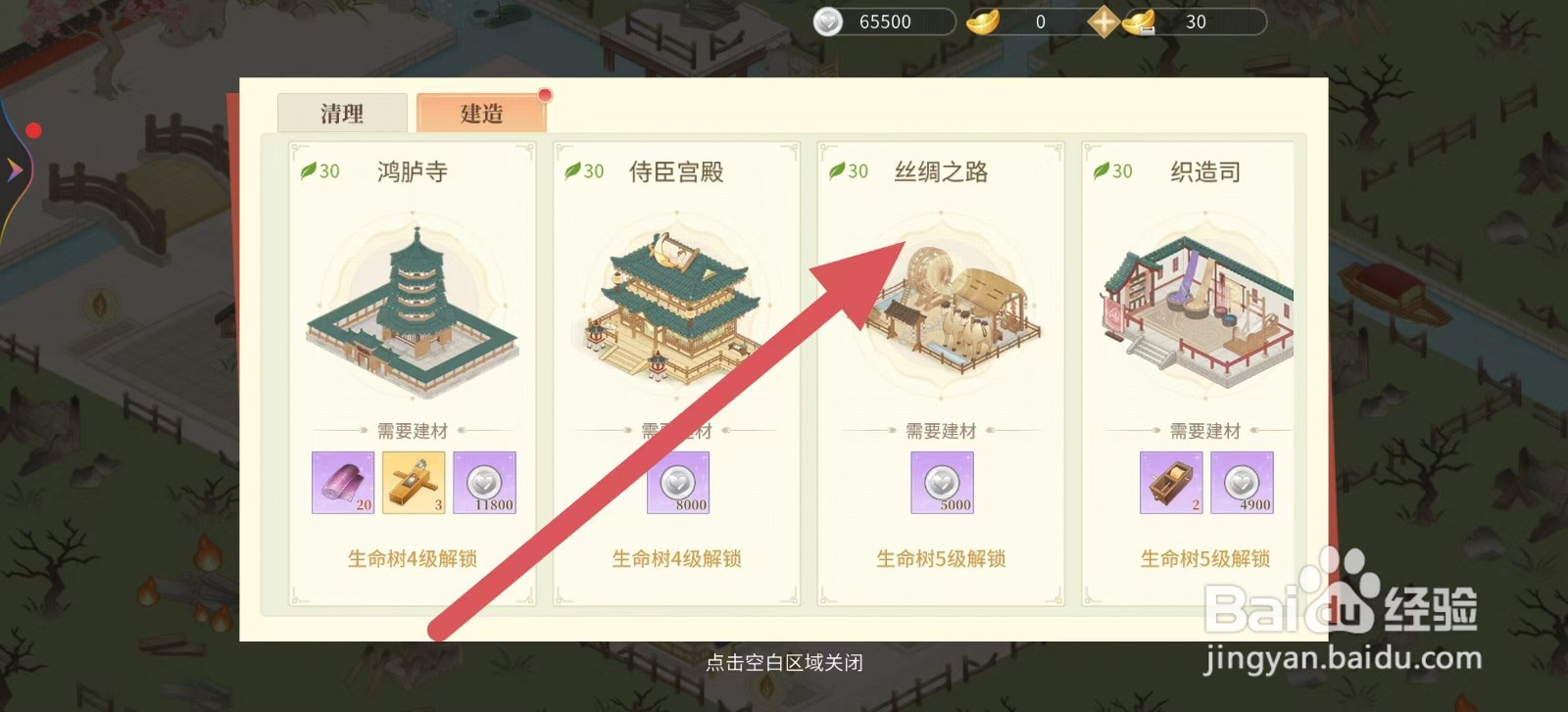Tap the 8000 silver coin cost icon
This screenshot has height=712, width=1568.
pos(678,483)
